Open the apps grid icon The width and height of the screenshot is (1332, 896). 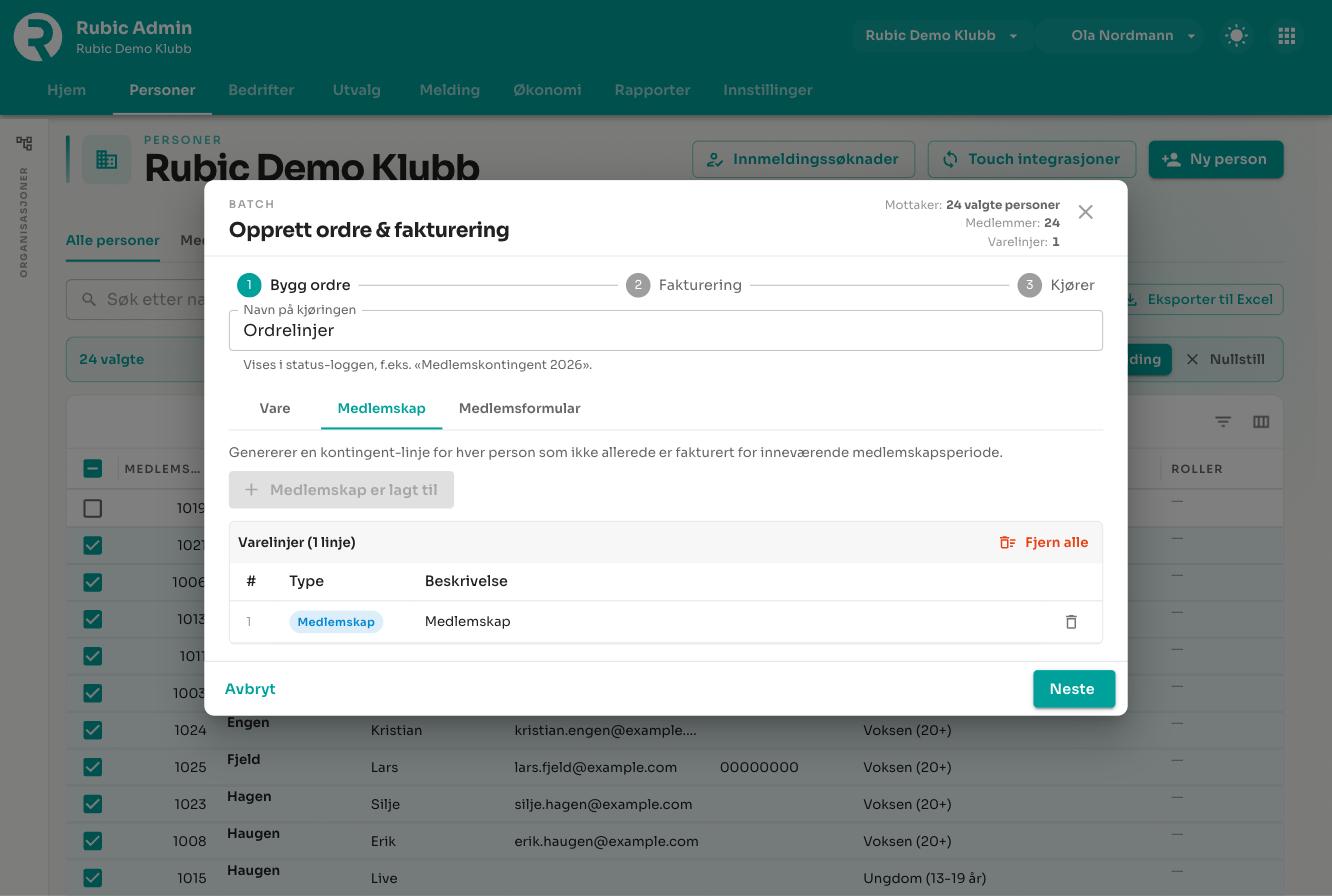[1287, 36]
